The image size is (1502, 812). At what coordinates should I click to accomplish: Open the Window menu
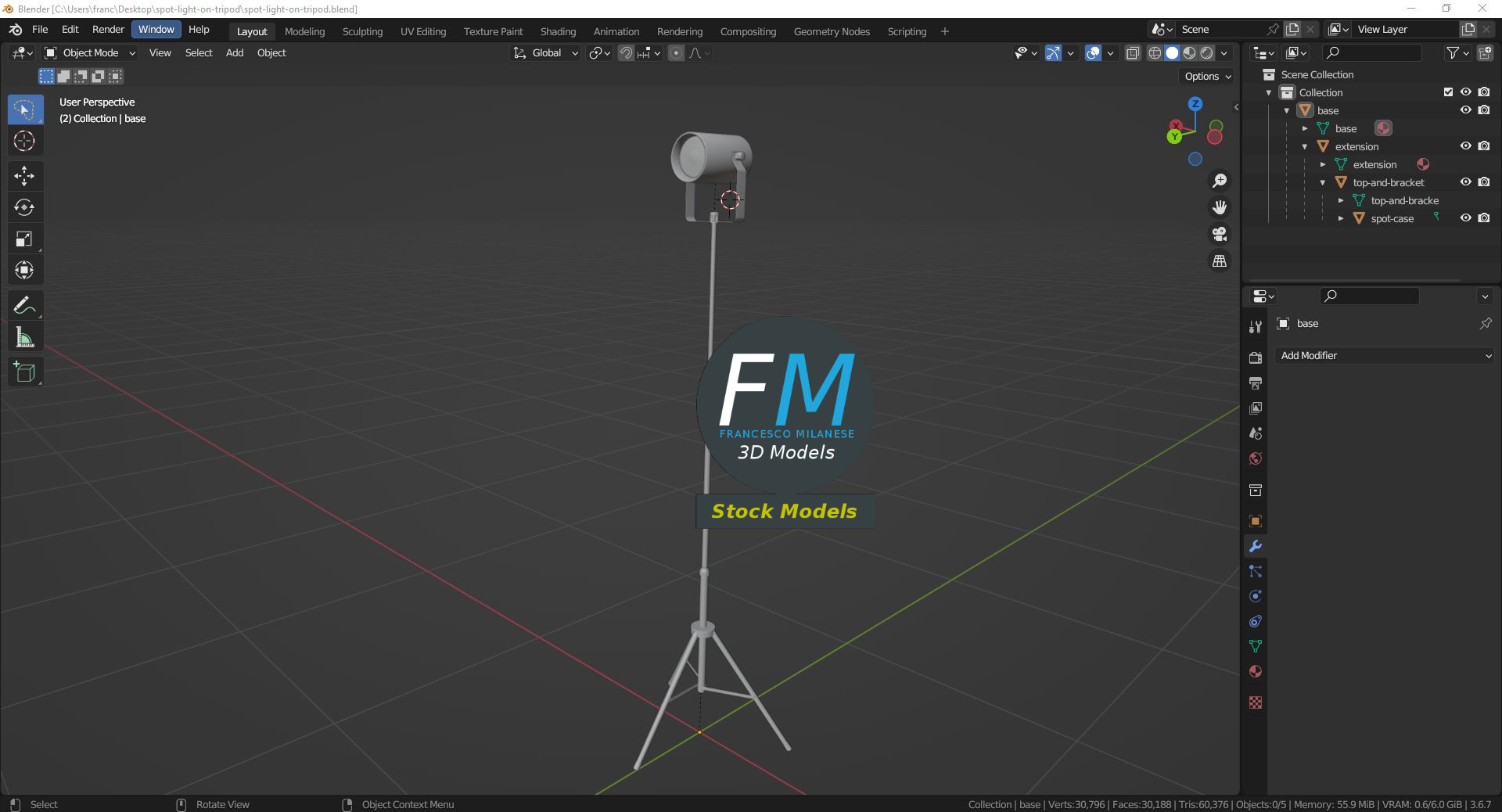(x=156, y=30)
